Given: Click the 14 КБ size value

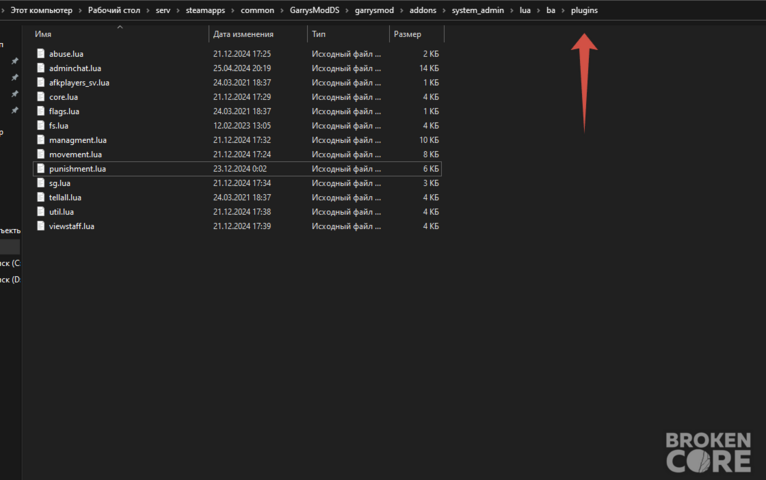Looking at the screenshot, I should coord(429,68).
